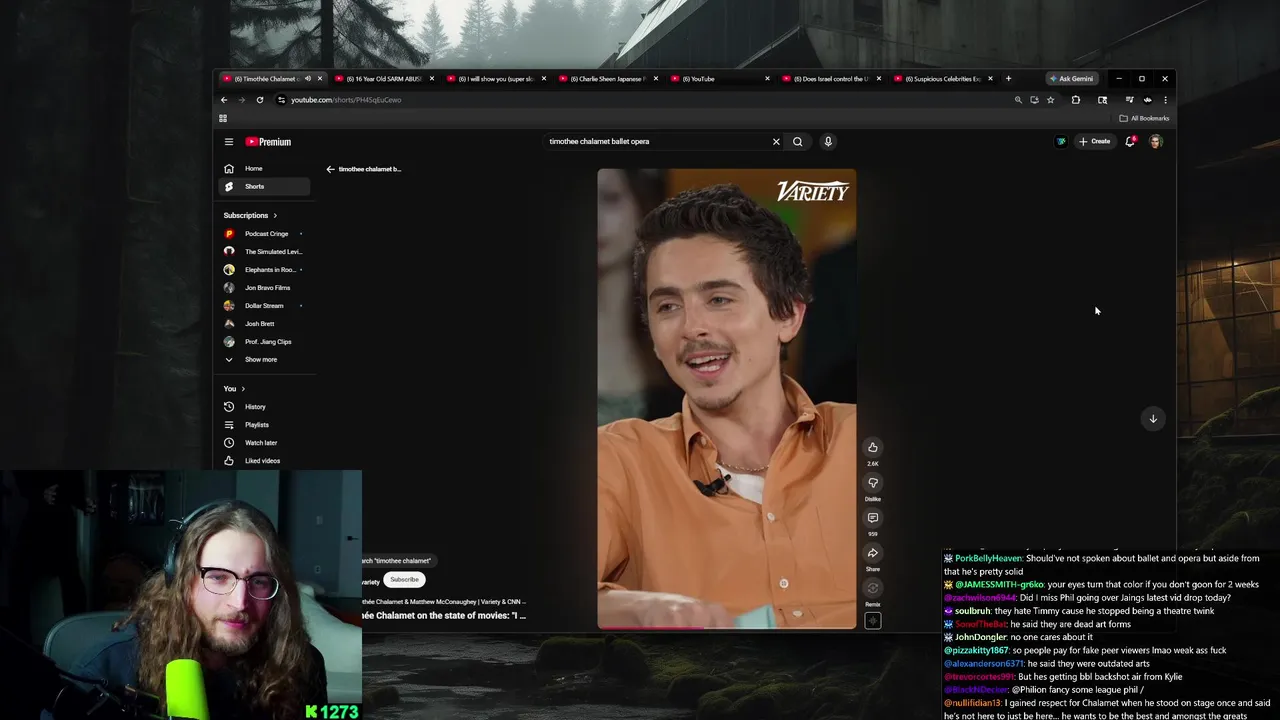Go back in browser history
This screenshot has width=1280, height=720.
224,100
